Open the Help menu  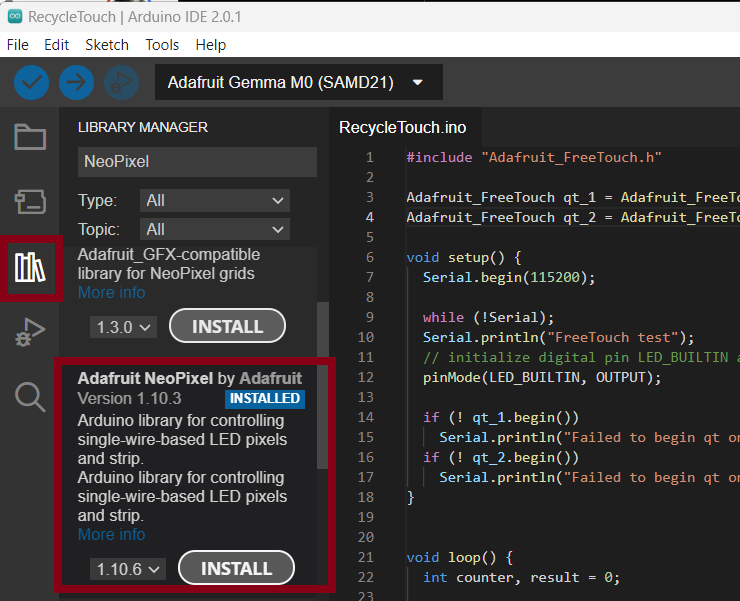(211, 45)
